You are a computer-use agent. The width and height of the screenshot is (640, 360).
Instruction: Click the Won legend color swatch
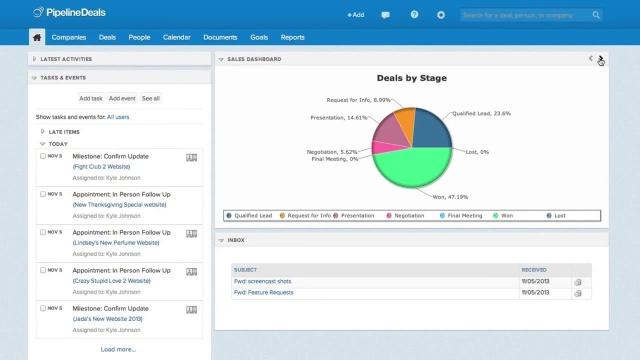496,216
